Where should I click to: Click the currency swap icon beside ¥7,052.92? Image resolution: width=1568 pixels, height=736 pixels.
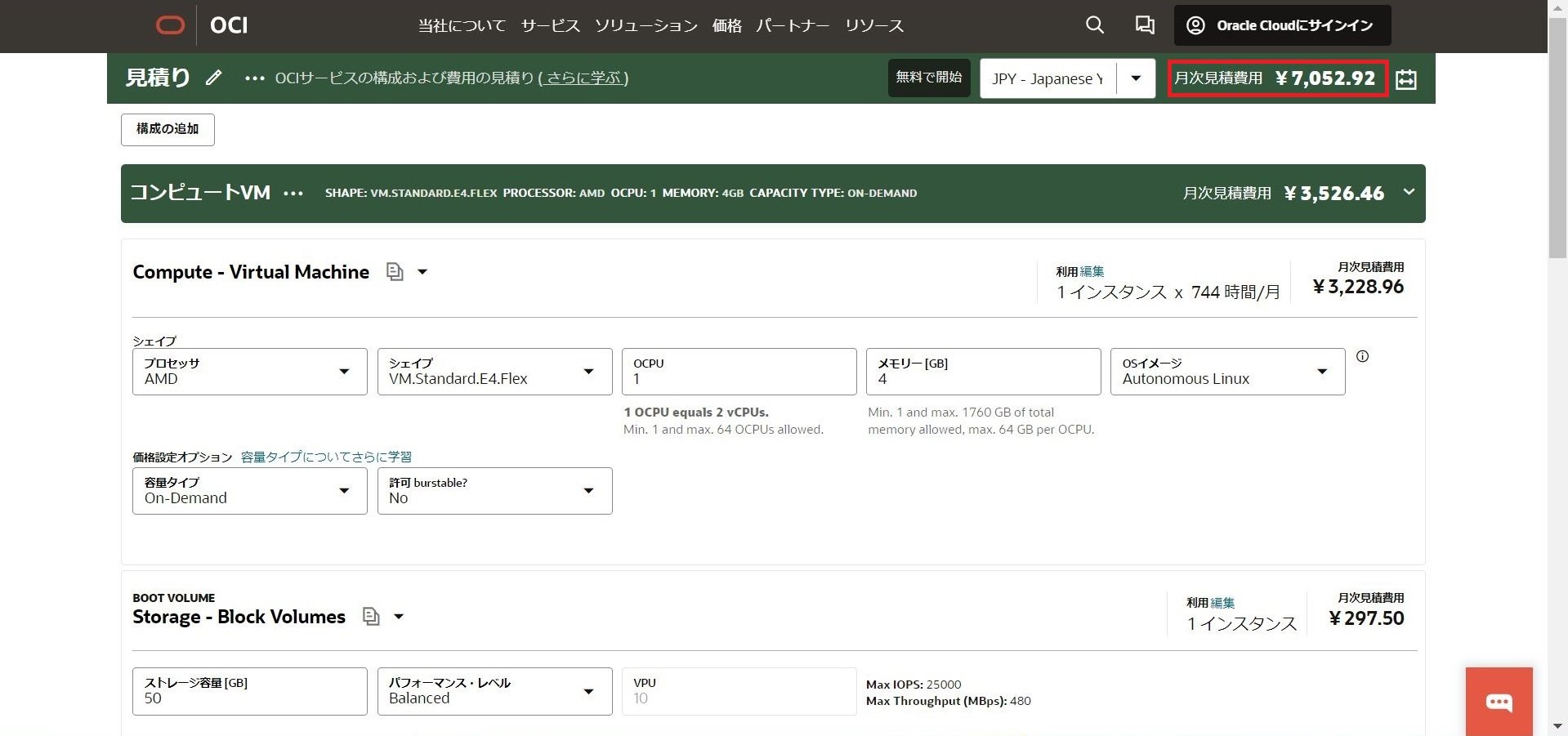1407,79
